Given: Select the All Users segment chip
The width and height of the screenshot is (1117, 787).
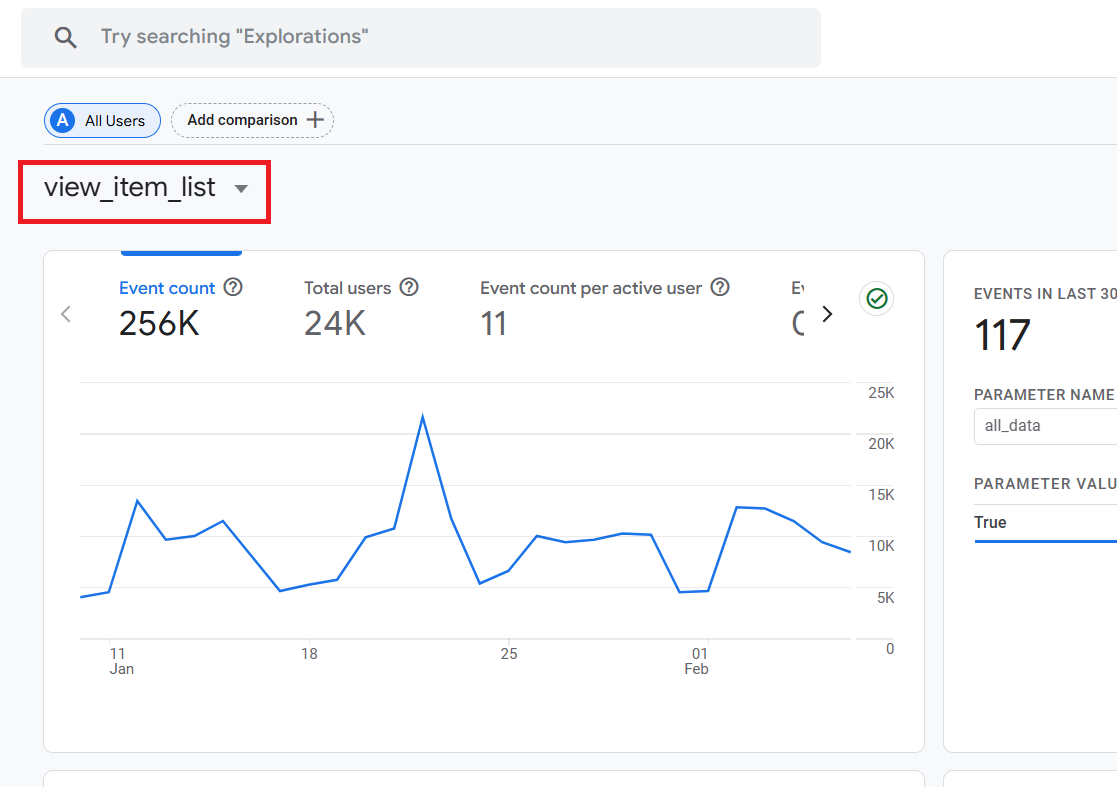Looking at the screenshot, I should [x=102, y=120].
